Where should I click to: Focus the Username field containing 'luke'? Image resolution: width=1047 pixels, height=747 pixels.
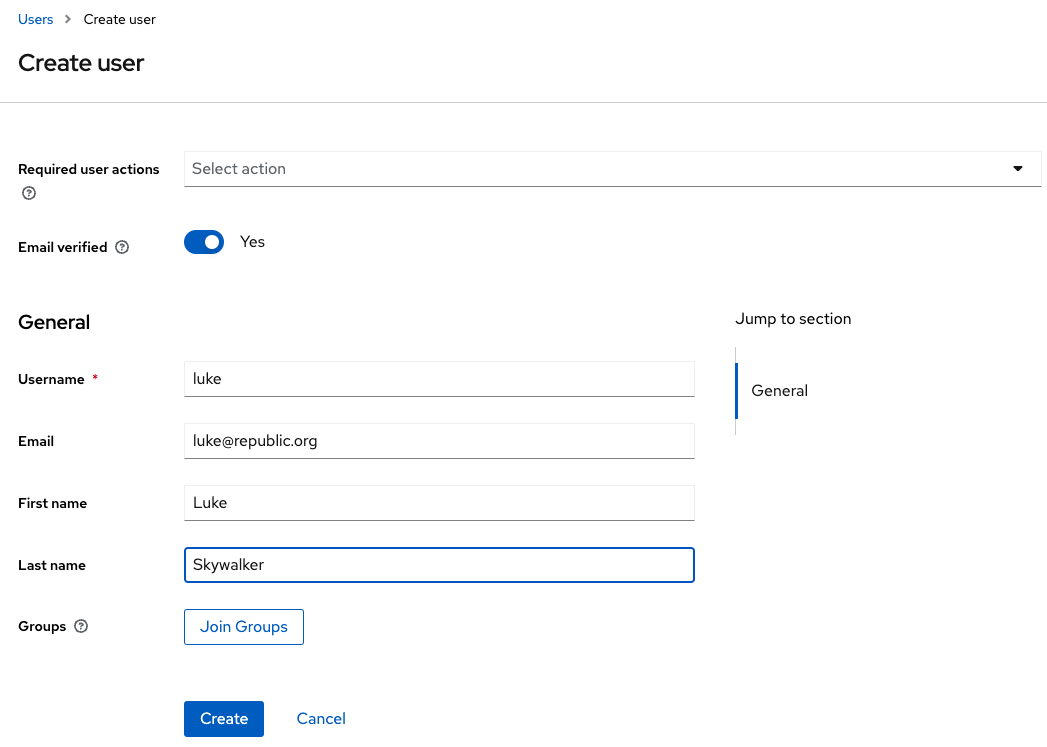[439, 379]
